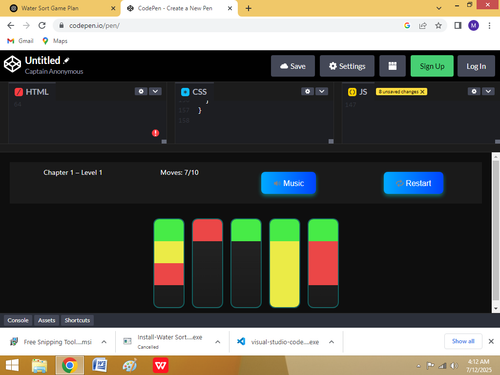
Task: Save the pen
Action: point(293,66)
